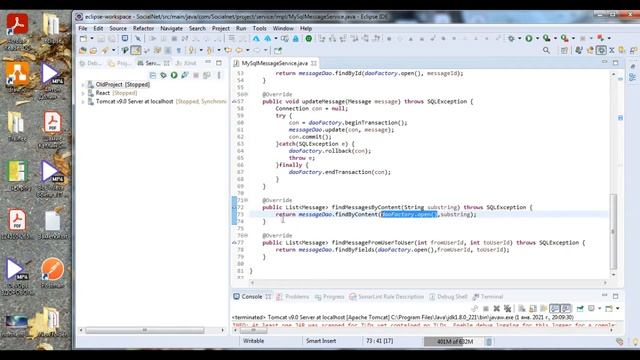Open the New wizard dropdown arrow

click(x=92, y=38)
